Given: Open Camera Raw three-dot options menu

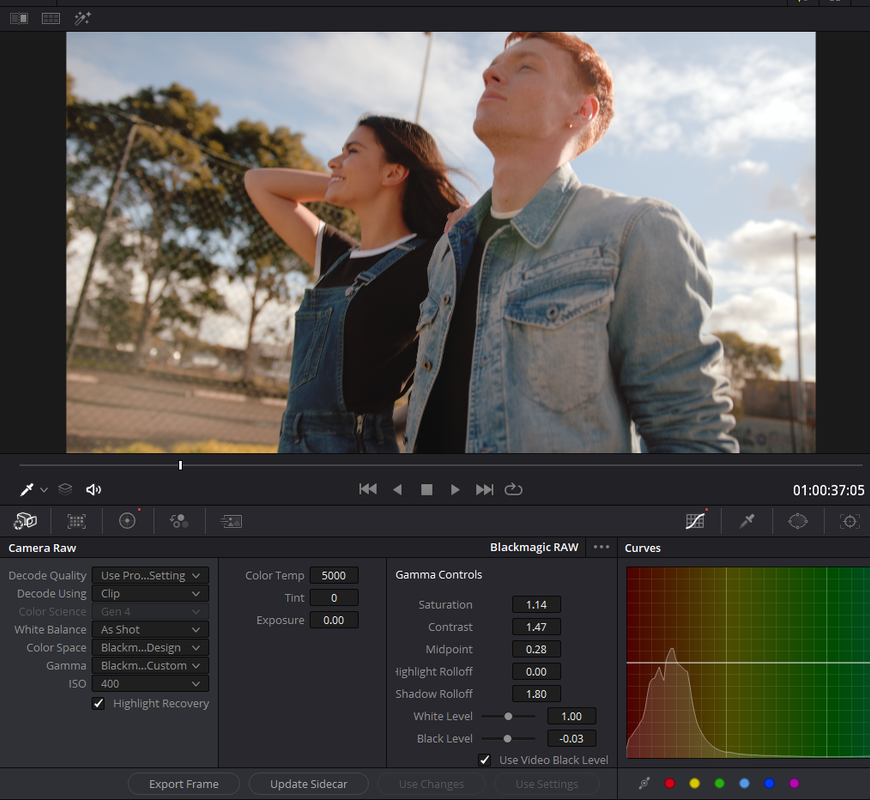Looking at the screenshot, I should [x=601, y=547].
